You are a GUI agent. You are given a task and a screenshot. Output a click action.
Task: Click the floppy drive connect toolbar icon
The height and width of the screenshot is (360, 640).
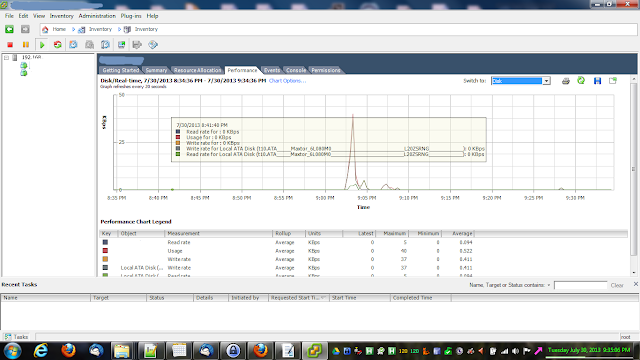(x=137, y=44)
